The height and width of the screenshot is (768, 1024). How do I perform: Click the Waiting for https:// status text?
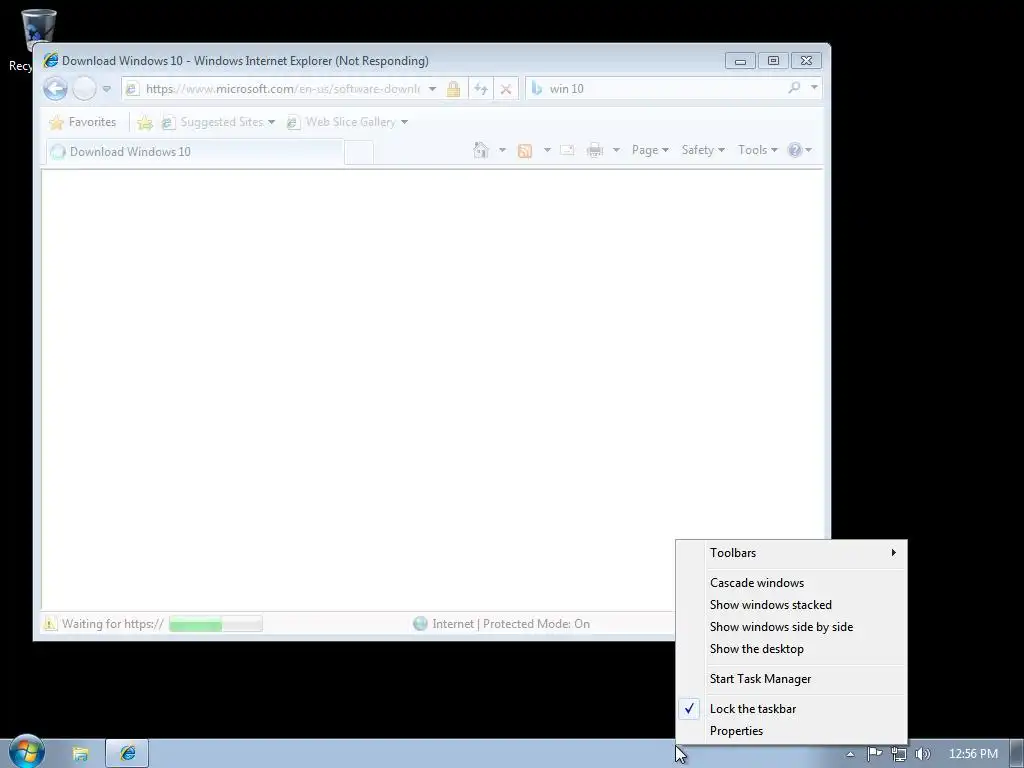click(112, 624)
